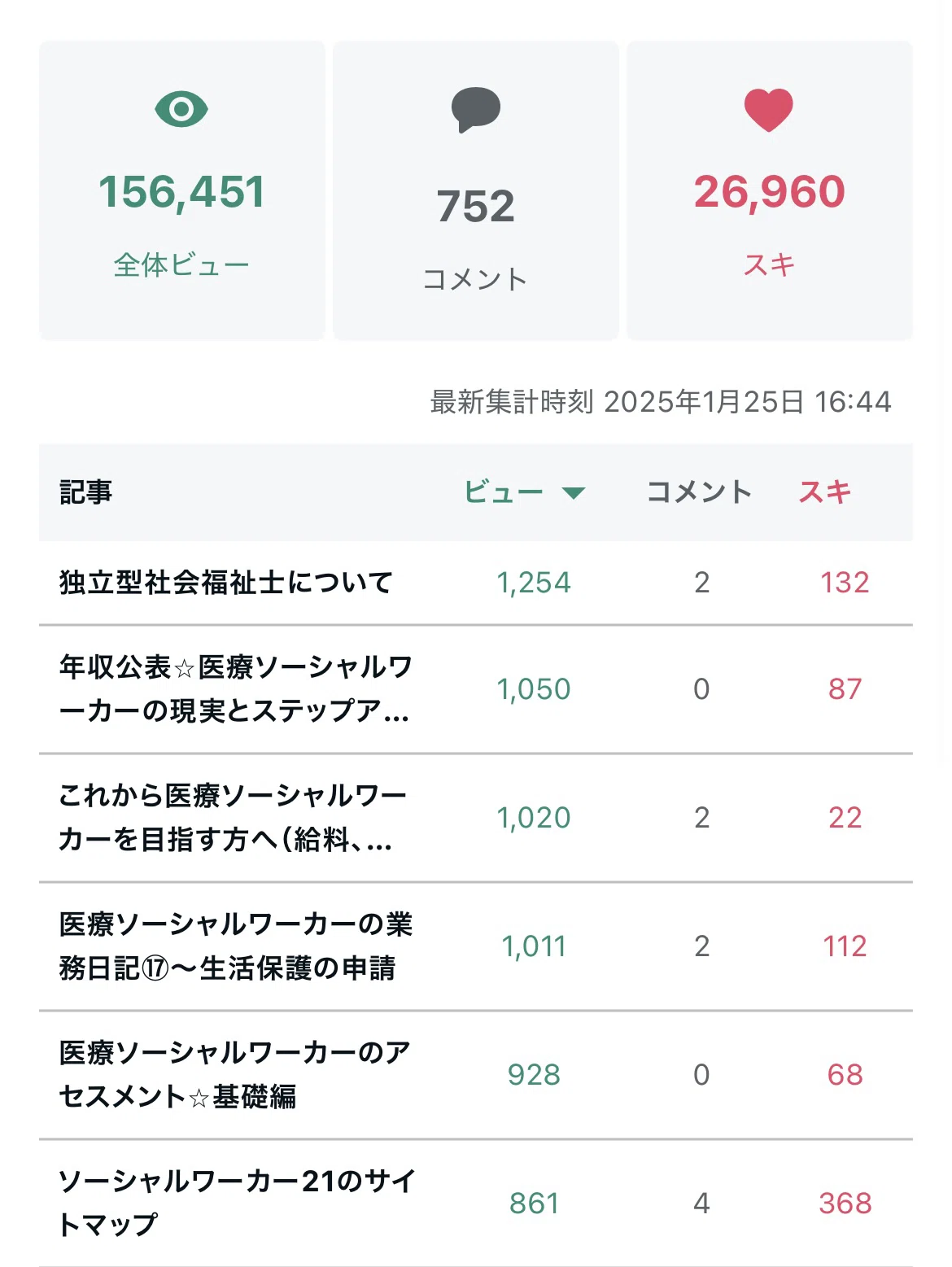Click the 156,451 total views number
The height and width of the screenshot is (1267, 952).
point(181,193)
